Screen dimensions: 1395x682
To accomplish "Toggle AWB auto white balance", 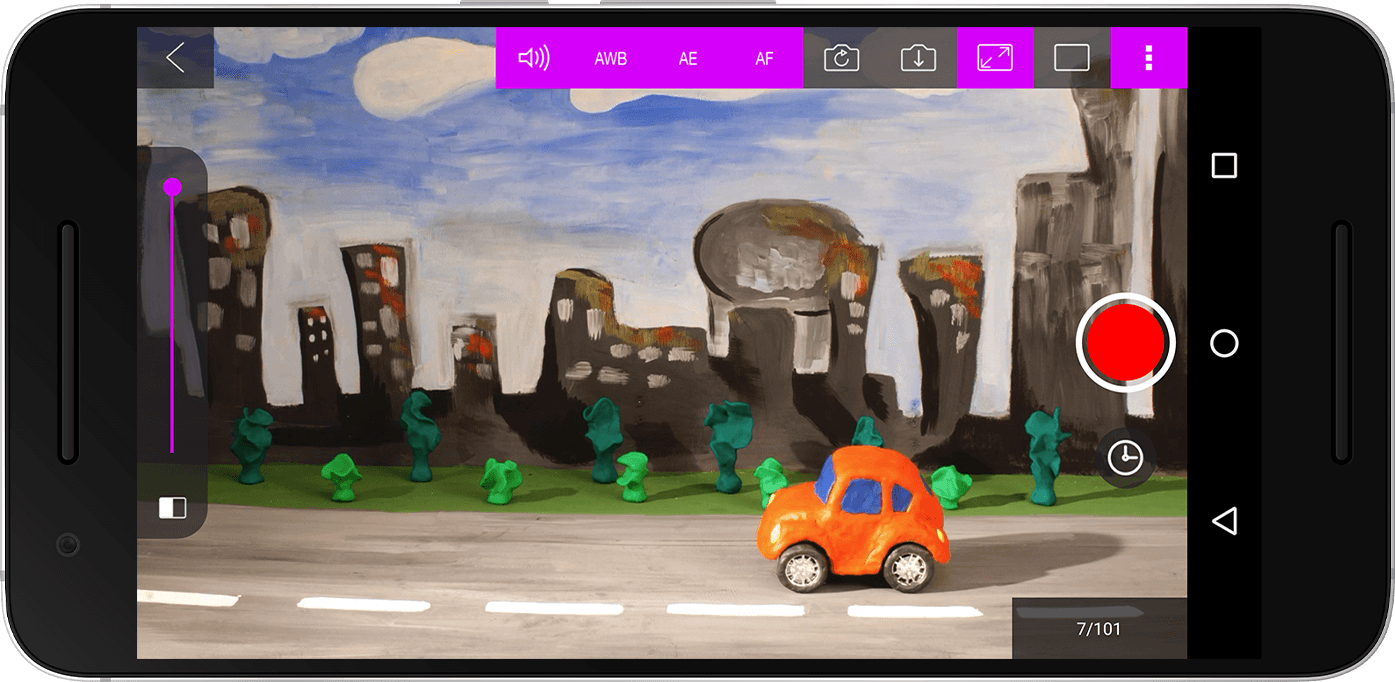I will tap(611, 58).
